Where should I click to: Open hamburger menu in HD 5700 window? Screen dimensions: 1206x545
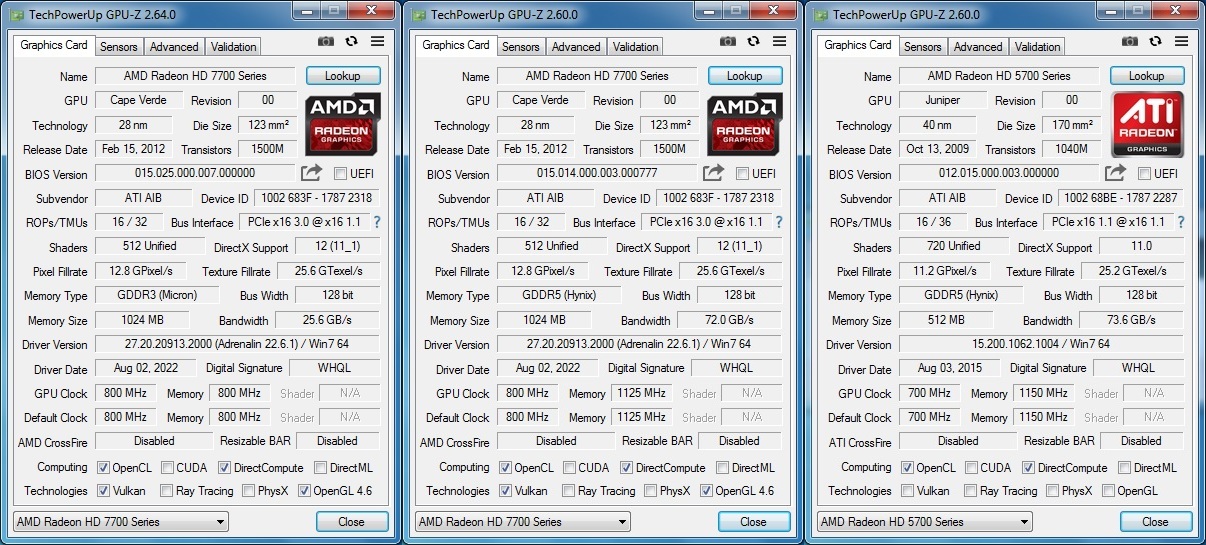[x=1181, y=41]
